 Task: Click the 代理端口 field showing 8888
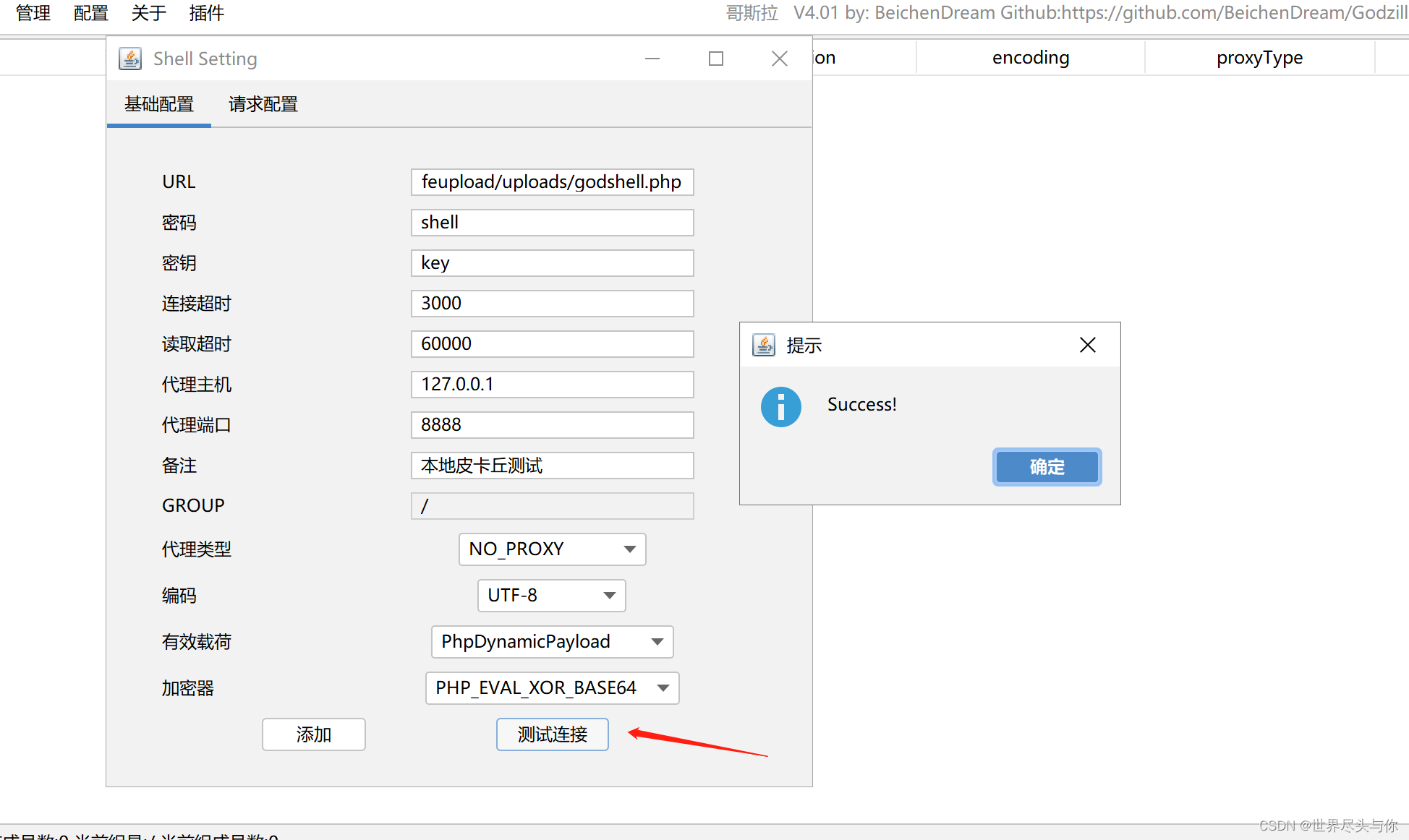coord(553,425)
